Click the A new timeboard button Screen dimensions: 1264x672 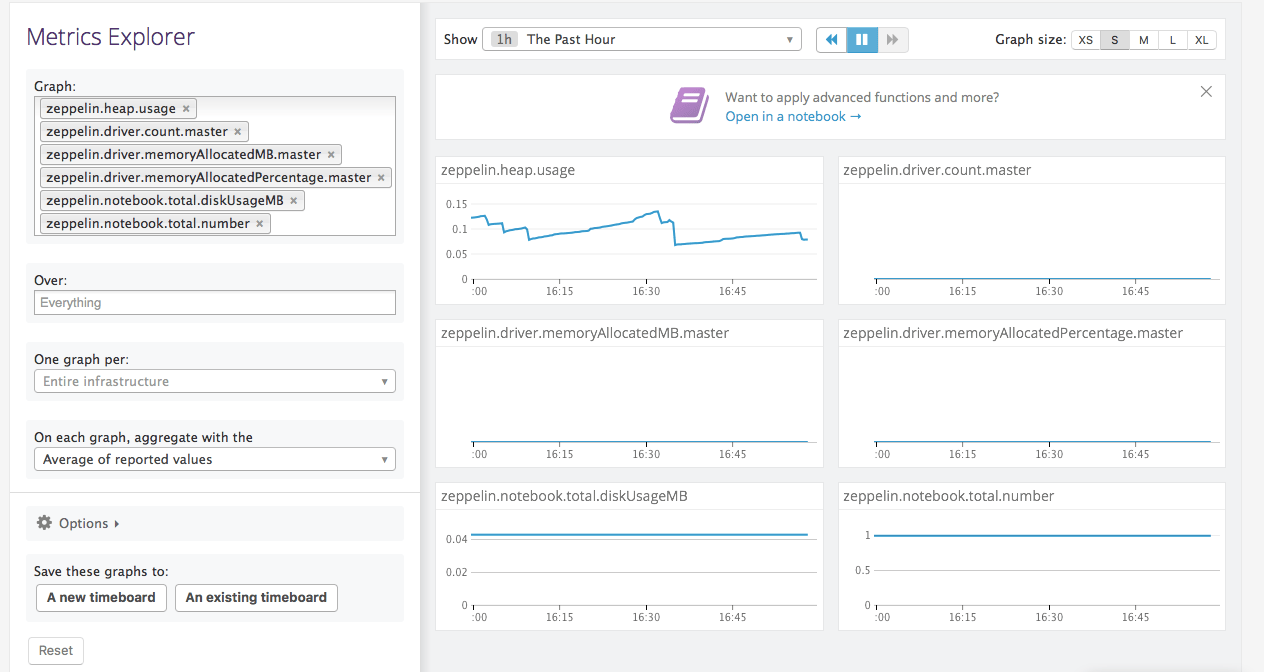click(101, 597)
